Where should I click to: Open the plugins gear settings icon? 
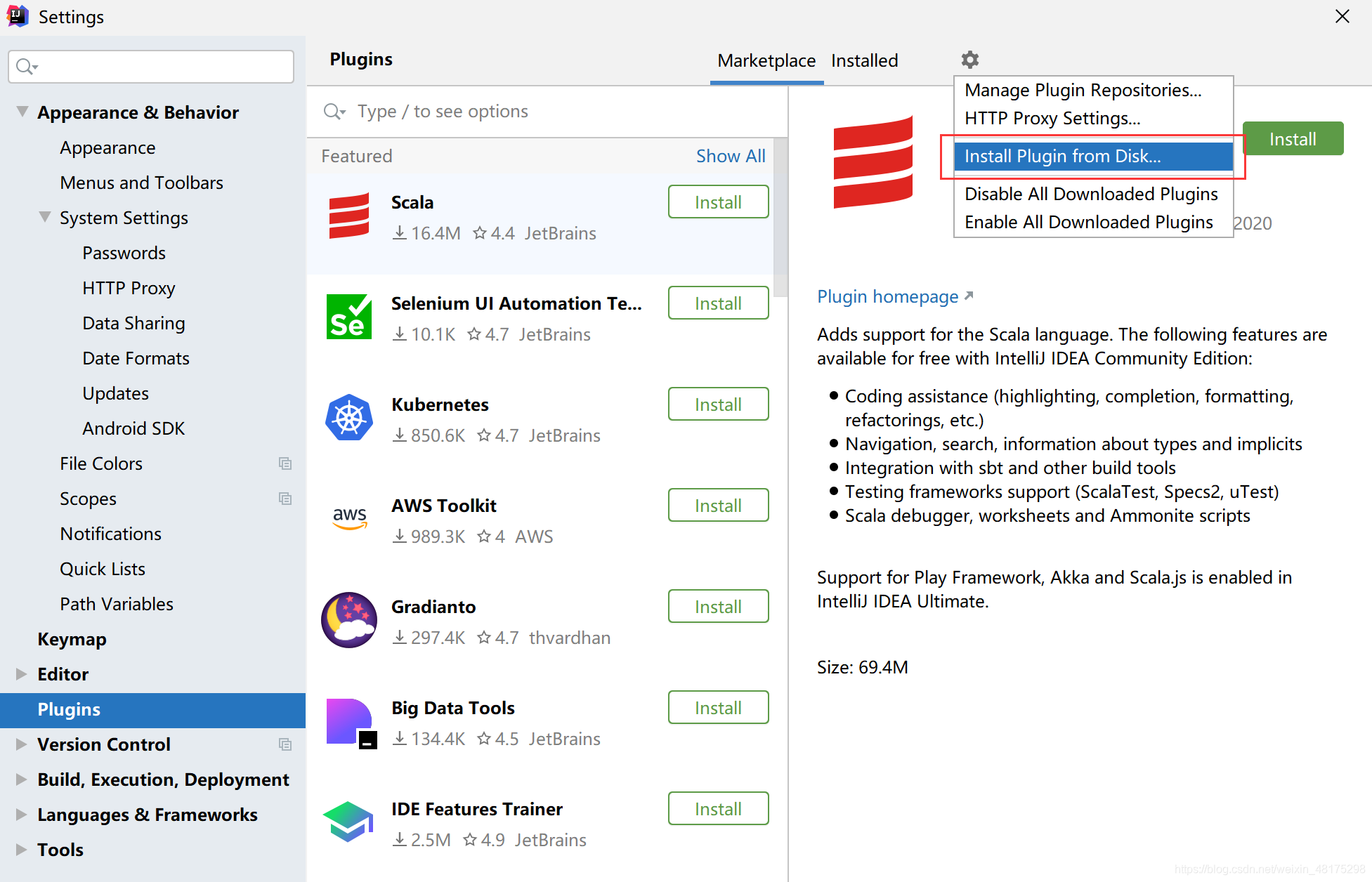[970, 60]
